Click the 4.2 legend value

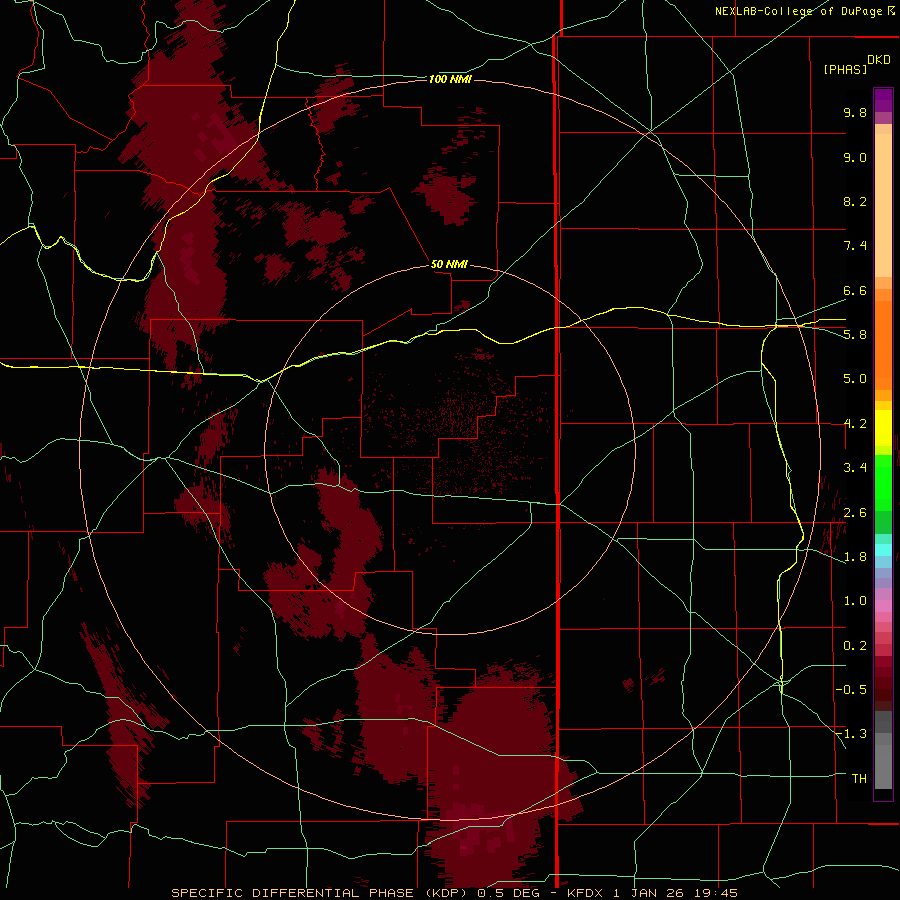[x=855, y=424]
